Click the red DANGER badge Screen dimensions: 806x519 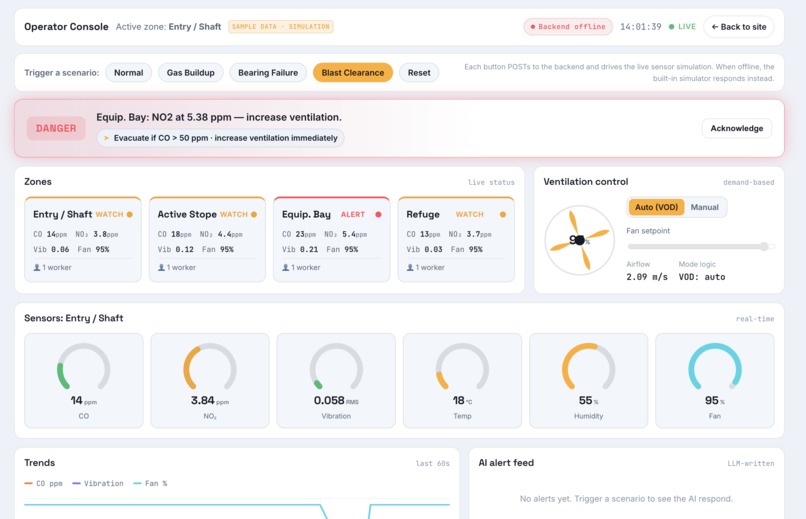56,128
